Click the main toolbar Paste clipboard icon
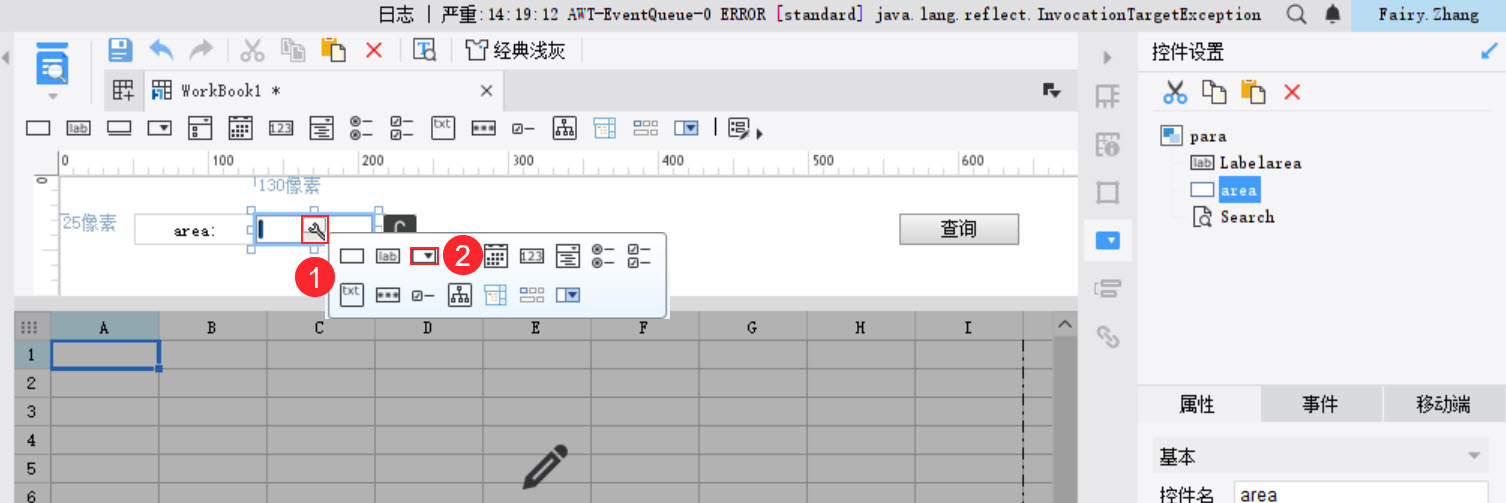The width and height of the screenshot is (1506, 503). point(333,50)
